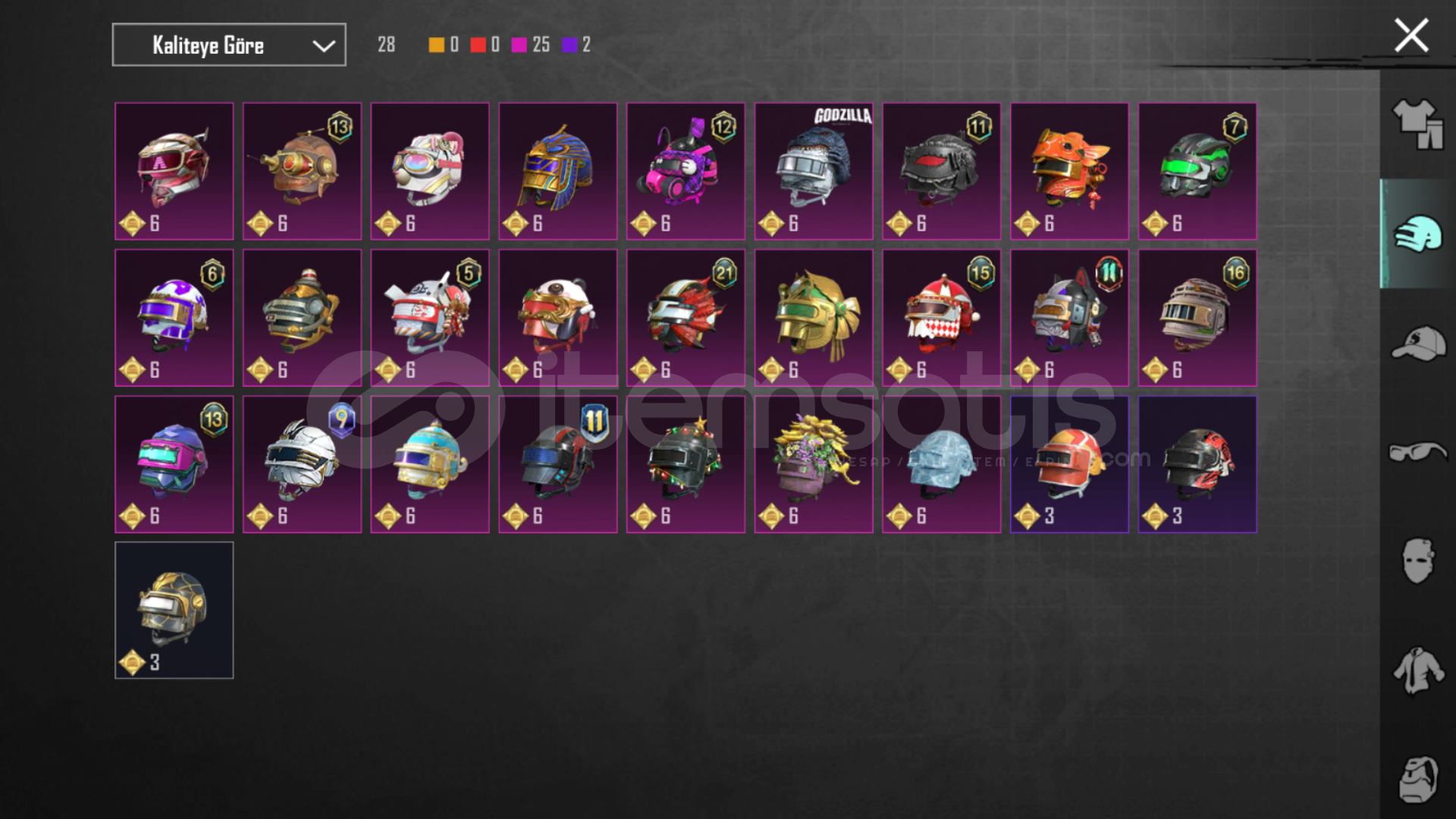The height and width of the screenshot is (819, 1456).
Task: Open the face mask category
Action: [x=1418, y=561]
